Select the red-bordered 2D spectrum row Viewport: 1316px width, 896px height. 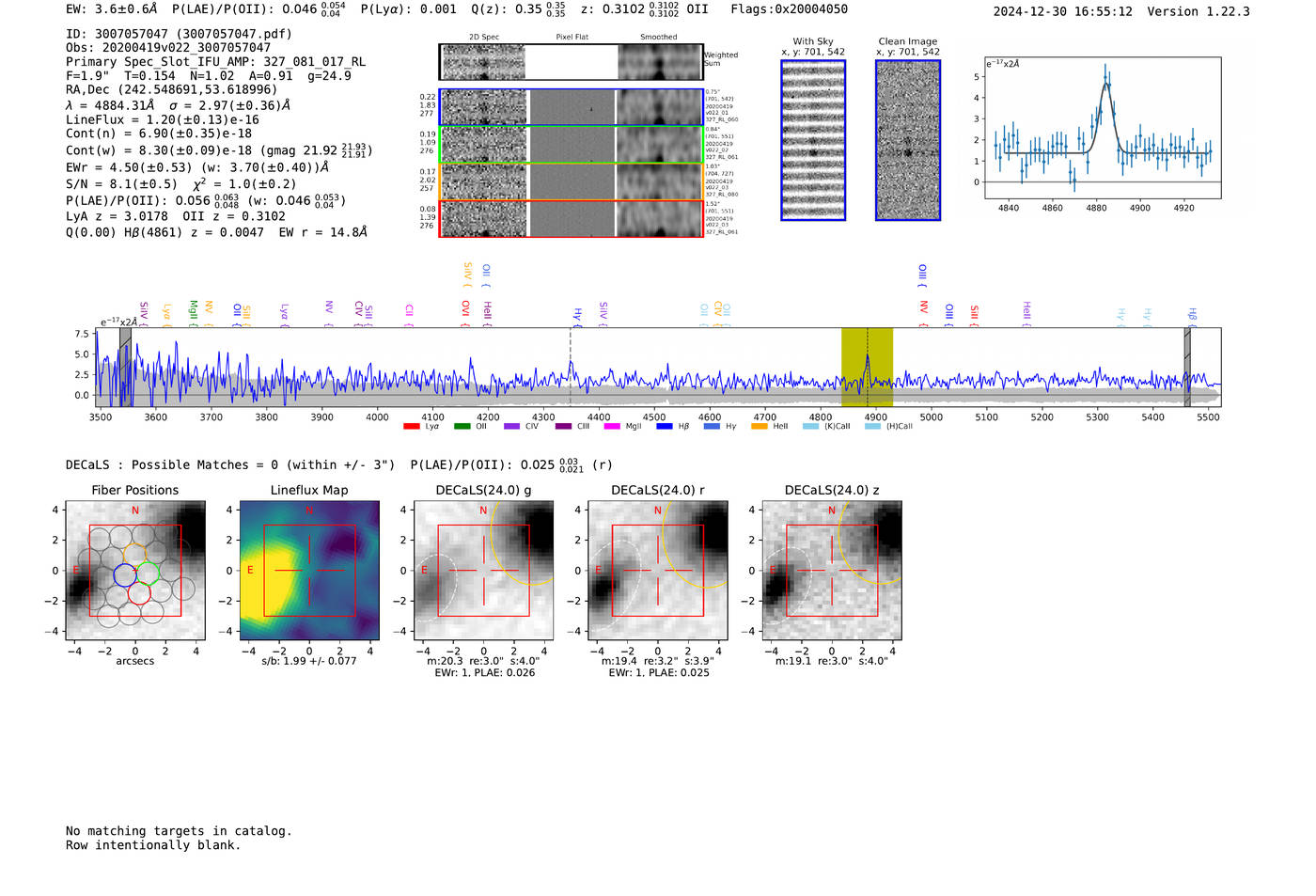(x=571, y=219)
